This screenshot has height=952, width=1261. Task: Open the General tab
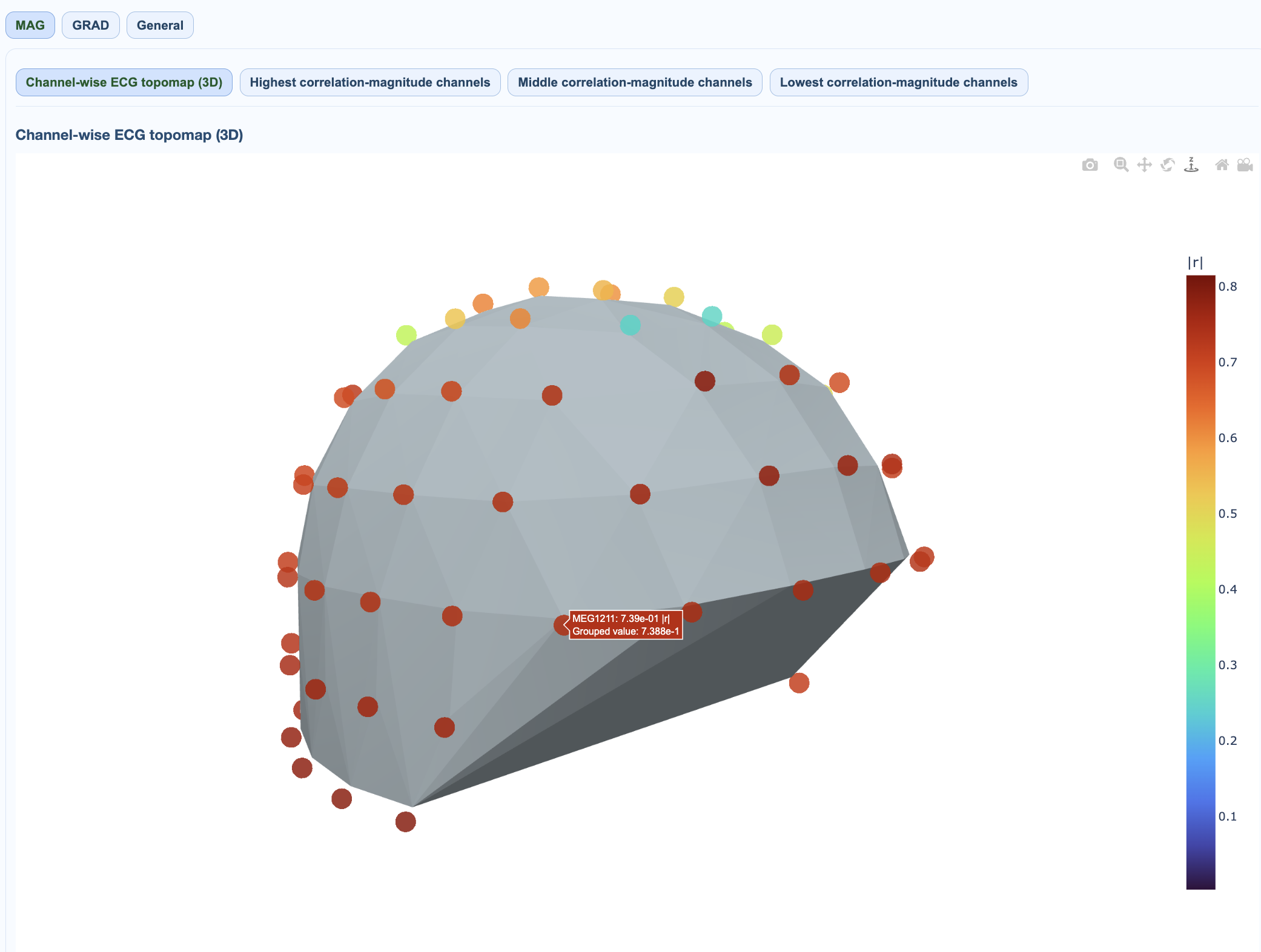[x=160, y=25]
